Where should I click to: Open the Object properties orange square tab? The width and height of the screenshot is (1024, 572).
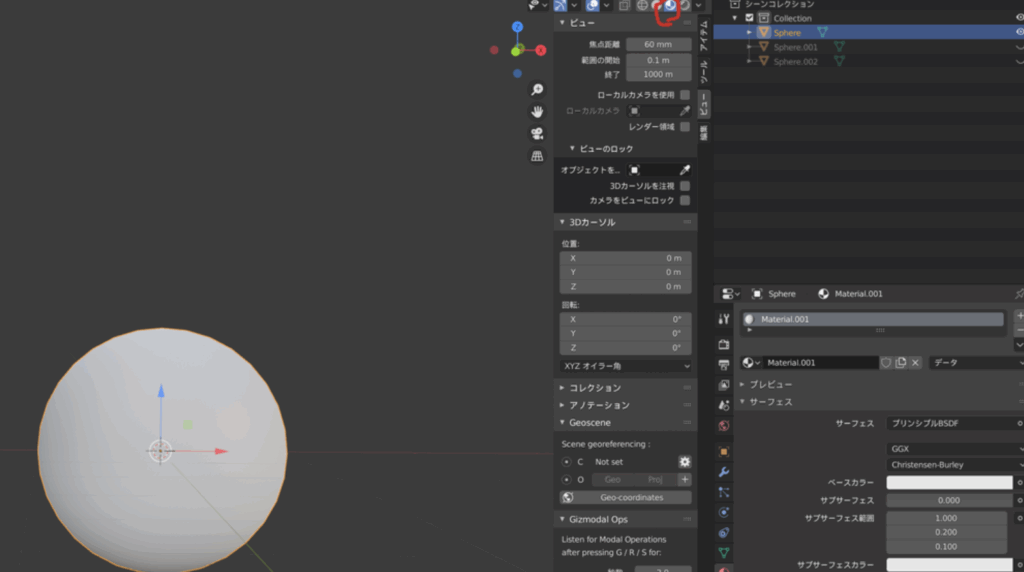click(724, 451)
